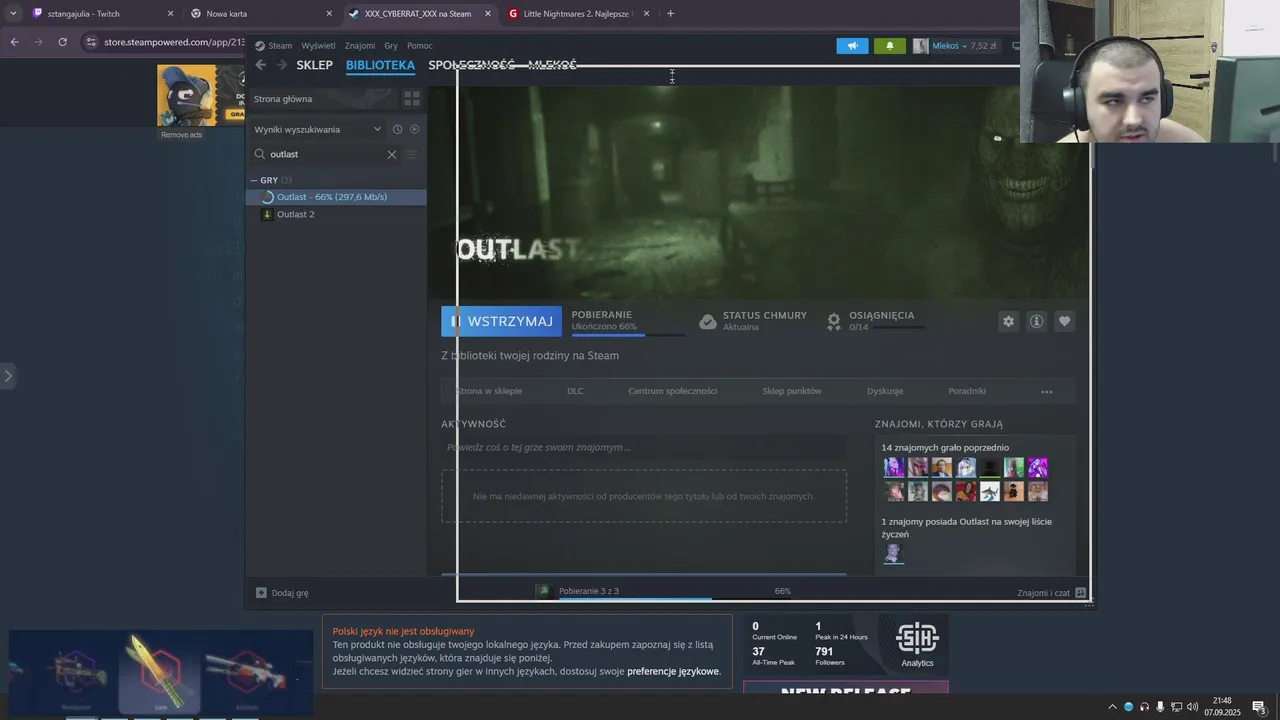Open game settings gear icon

[1008, 321]
